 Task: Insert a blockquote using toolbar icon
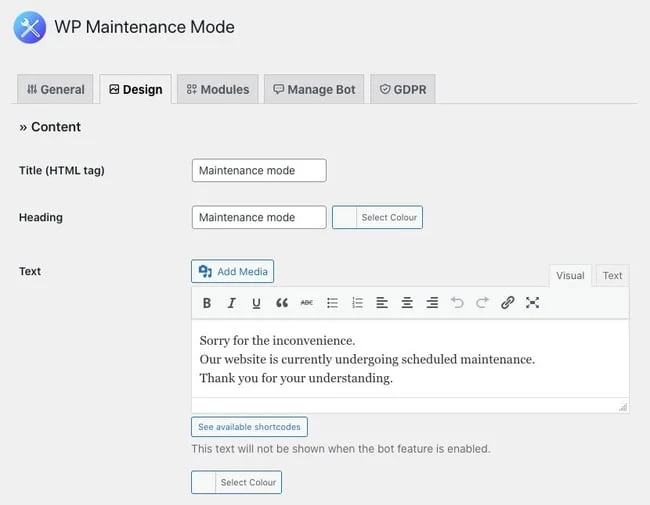pos(282,303)
